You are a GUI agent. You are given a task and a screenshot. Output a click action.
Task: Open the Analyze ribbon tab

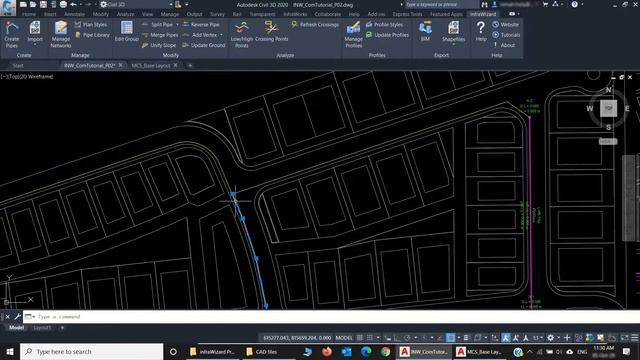tap(125, 14)
